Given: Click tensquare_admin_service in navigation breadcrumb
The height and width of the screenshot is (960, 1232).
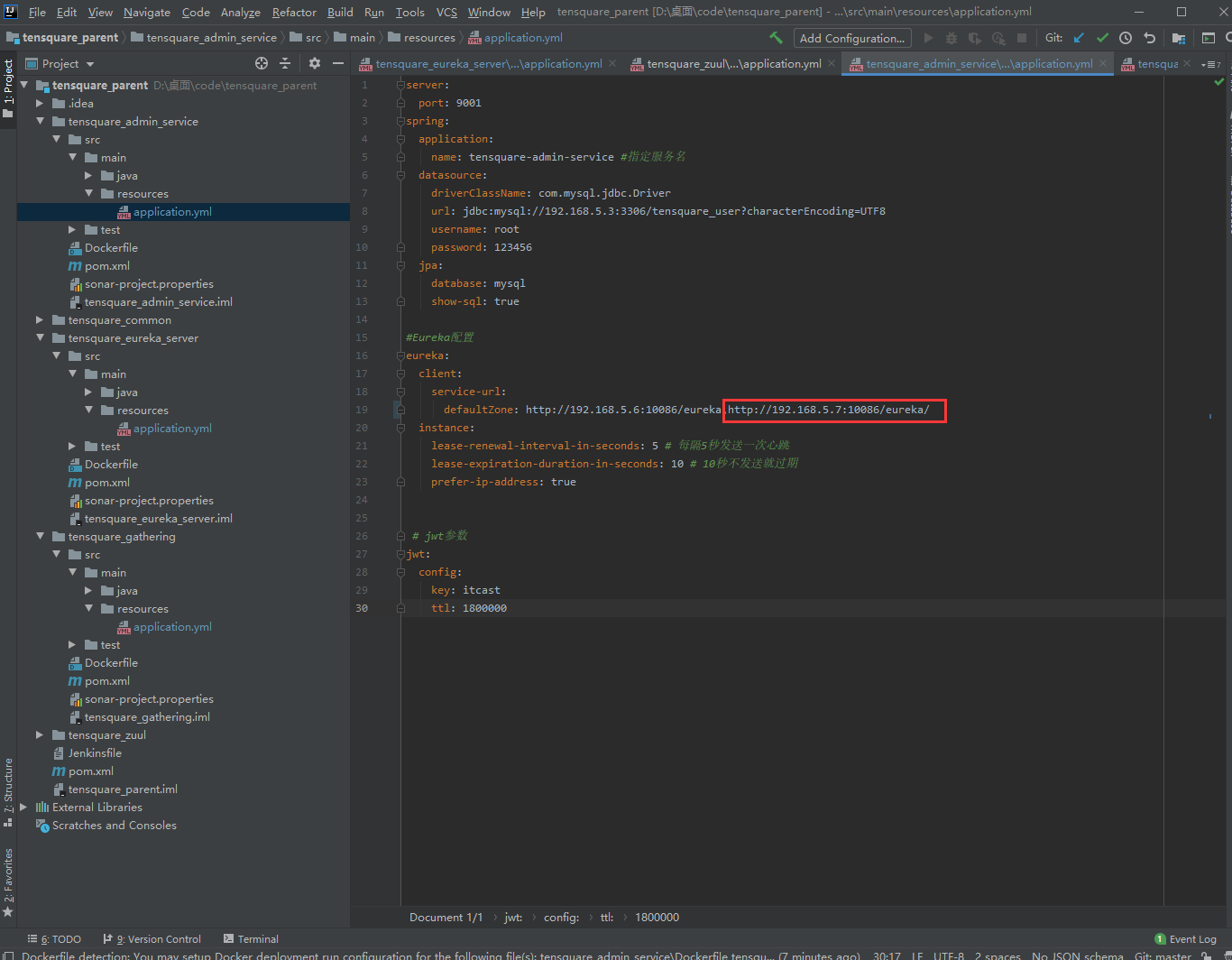Looking at the screenshot, I should (204, 38).
